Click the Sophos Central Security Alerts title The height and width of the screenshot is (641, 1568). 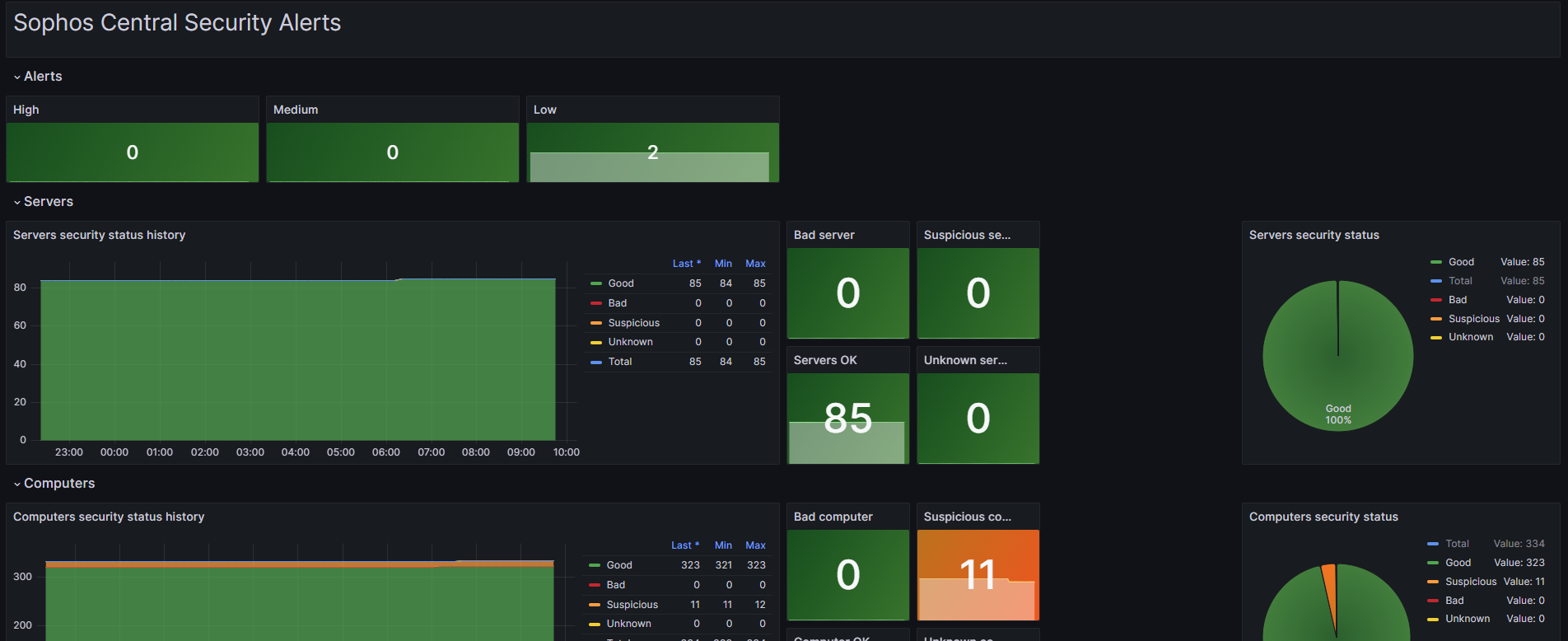[x=177, y=23]
